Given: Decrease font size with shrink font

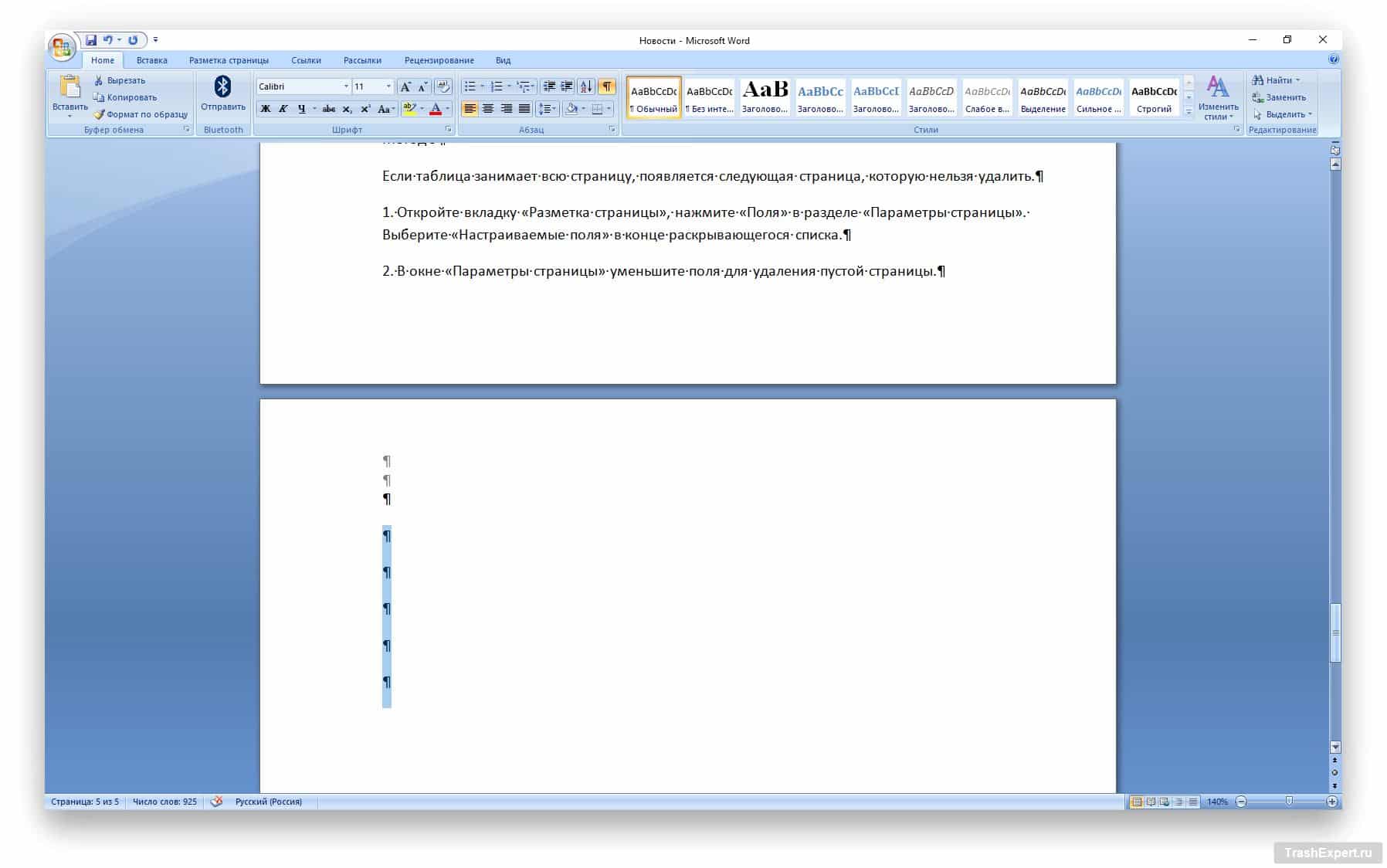Looking at the screenshot, I should pos(422,86).
